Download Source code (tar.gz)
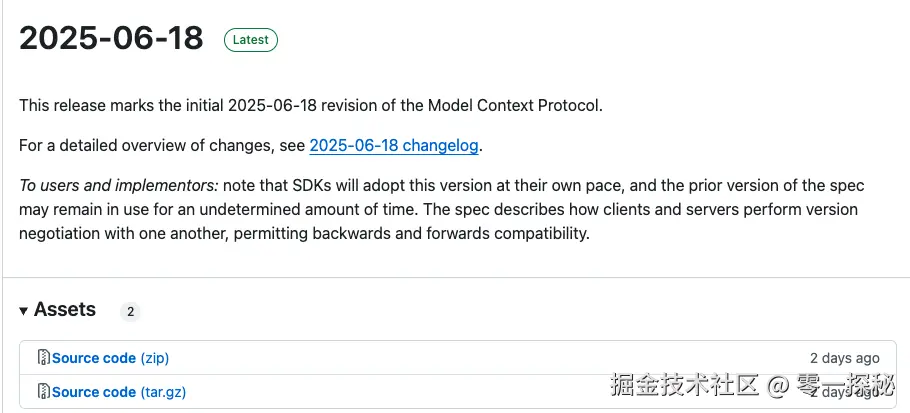The image size is (910, 413). (x=118, y=392)
